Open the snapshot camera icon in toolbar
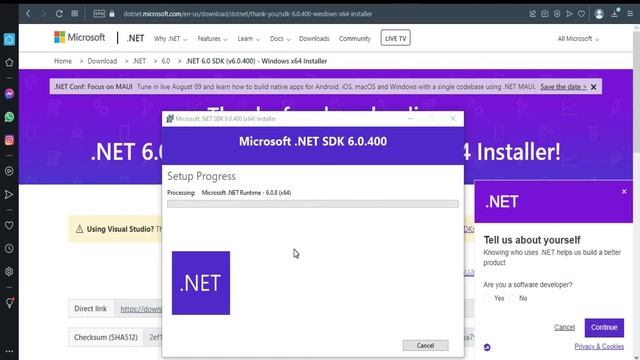Image resolution: width=640 pixels, height=360 pixels. point(544,14)
